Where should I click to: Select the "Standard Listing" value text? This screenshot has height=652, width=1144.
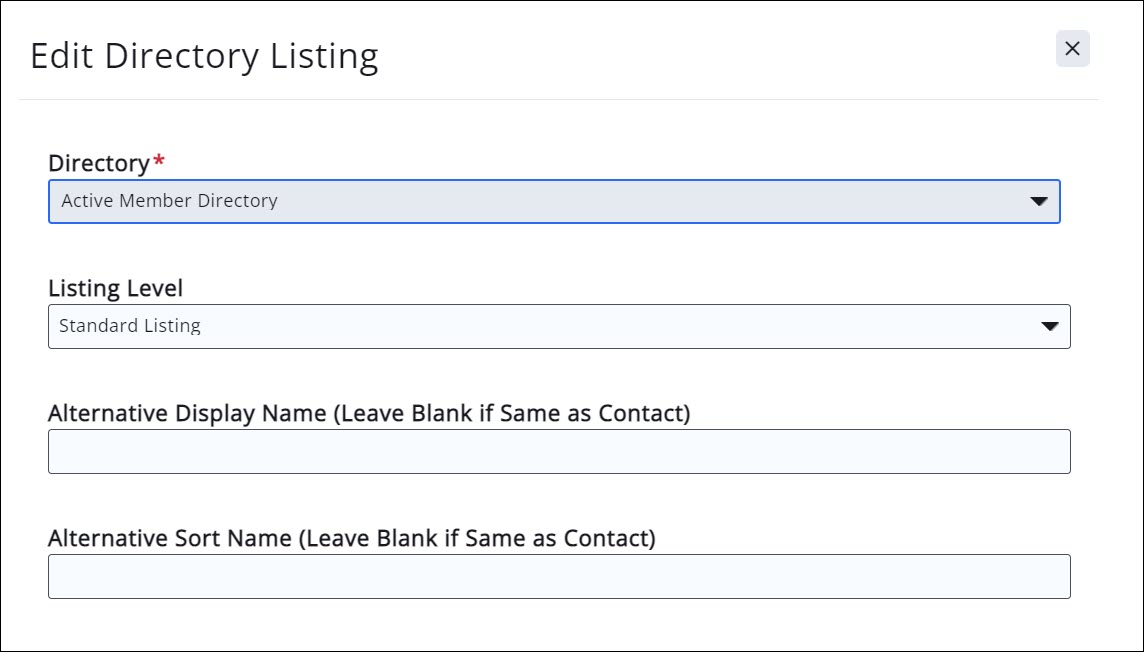coord(130,326)
